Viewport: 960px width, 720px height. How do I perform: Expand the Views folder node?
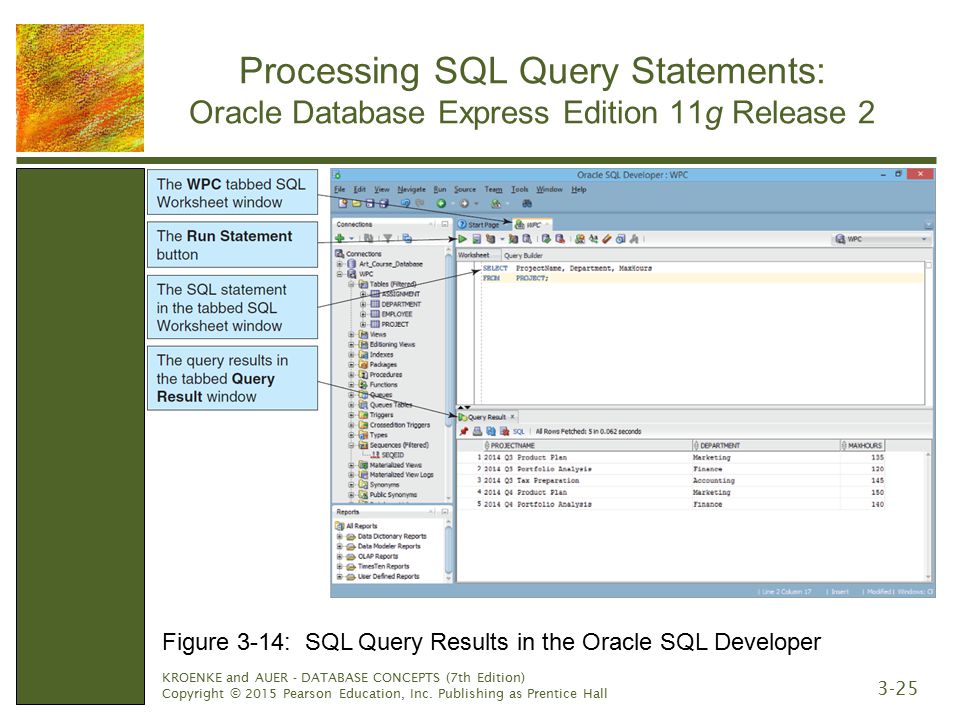351,335
